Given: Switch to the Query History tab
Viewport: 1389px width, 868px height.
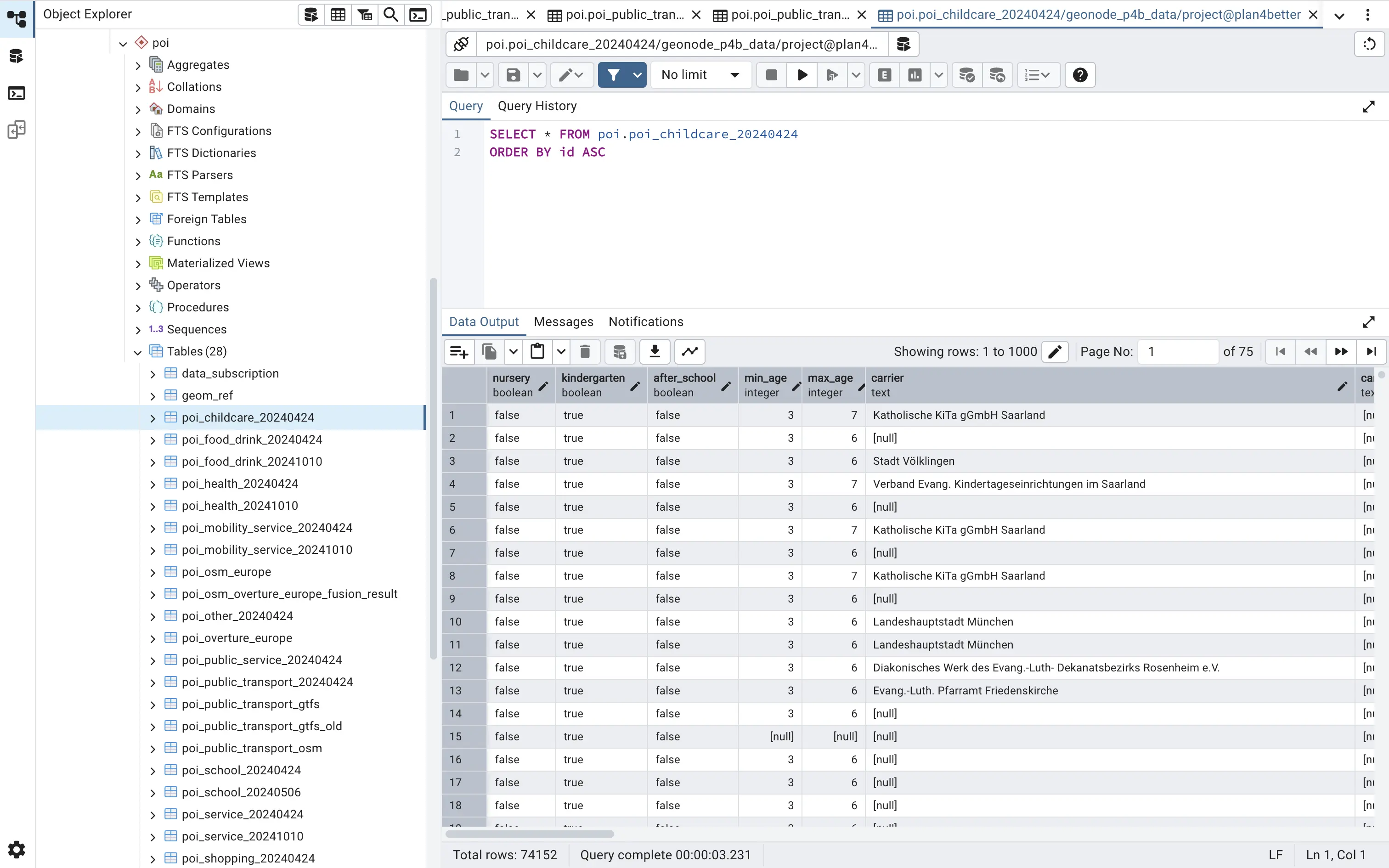Looking at the screenshot, I should pos(536,106).
